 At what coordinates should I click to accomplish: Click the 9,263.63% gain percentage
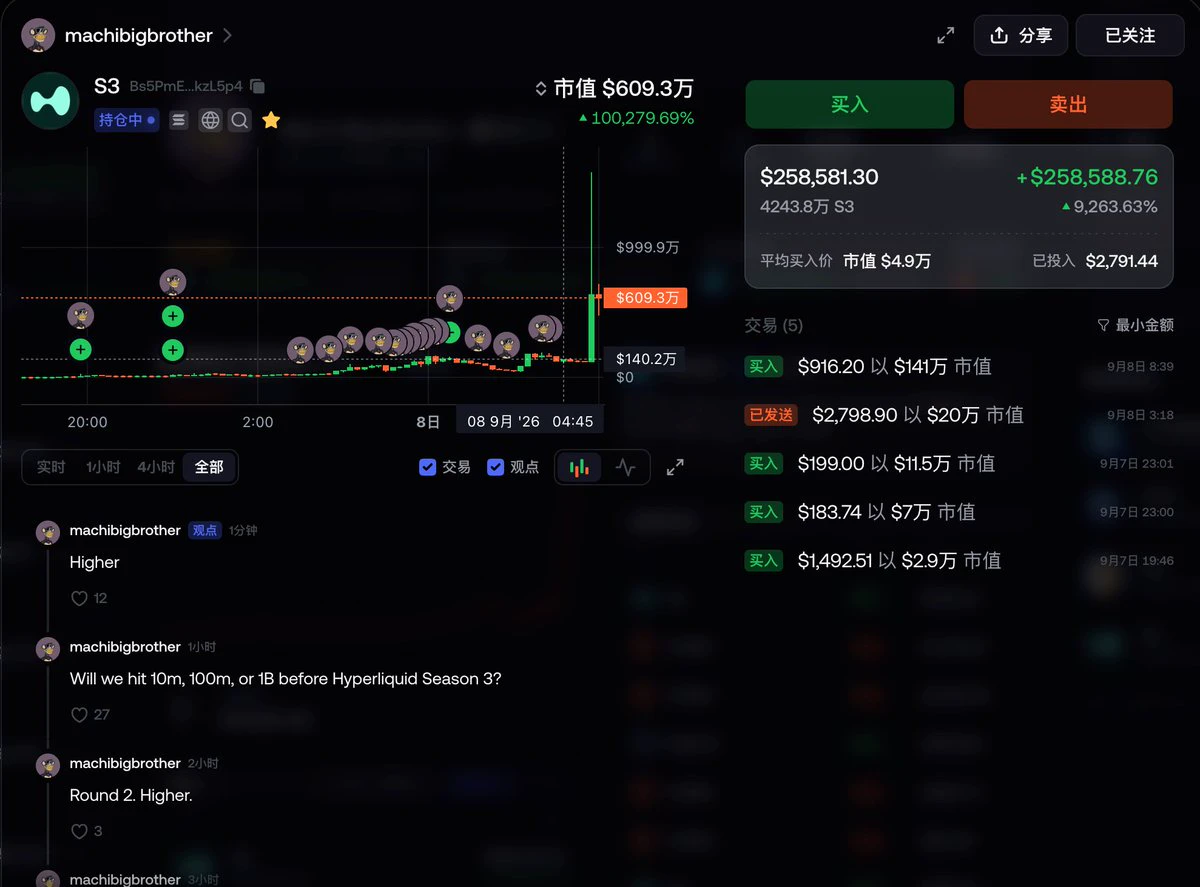point(1109,207)
